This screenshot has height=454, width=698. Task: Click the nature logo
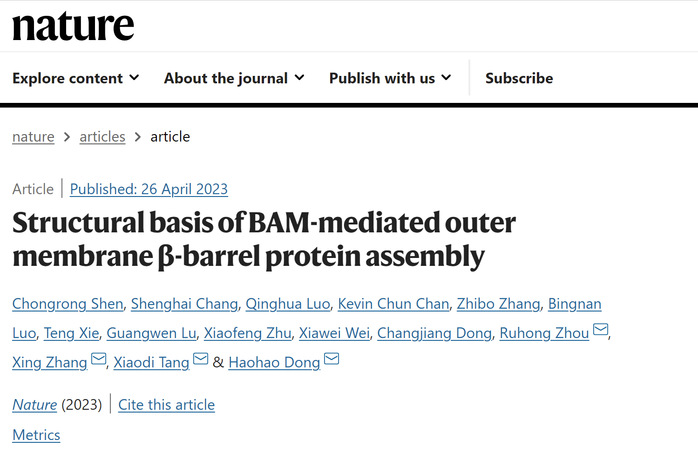pos(73,26)
